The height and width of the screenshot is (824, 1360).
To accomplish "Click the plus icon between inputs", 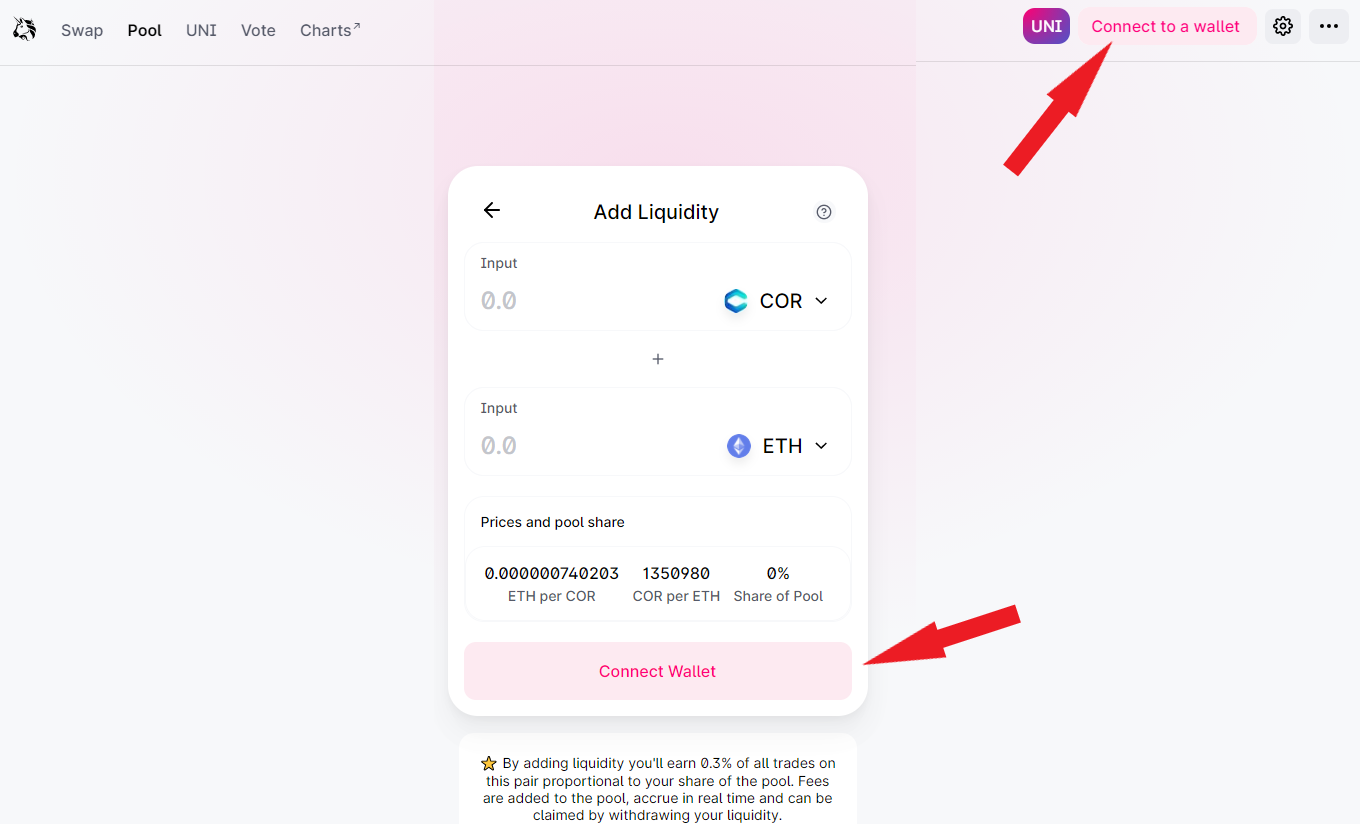I will pos(657,358).
